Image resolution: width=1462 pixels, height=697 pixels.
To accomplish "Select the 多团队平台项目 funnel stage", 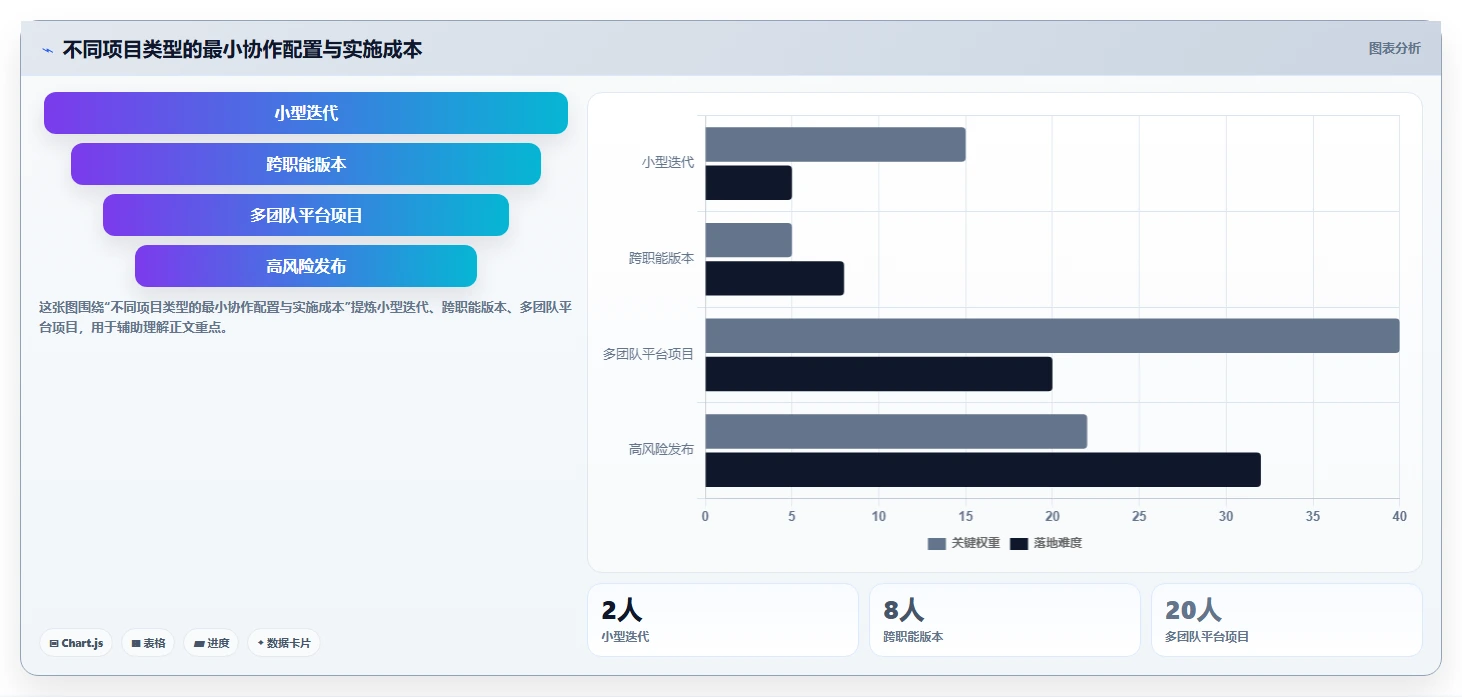I will [306, 215].
